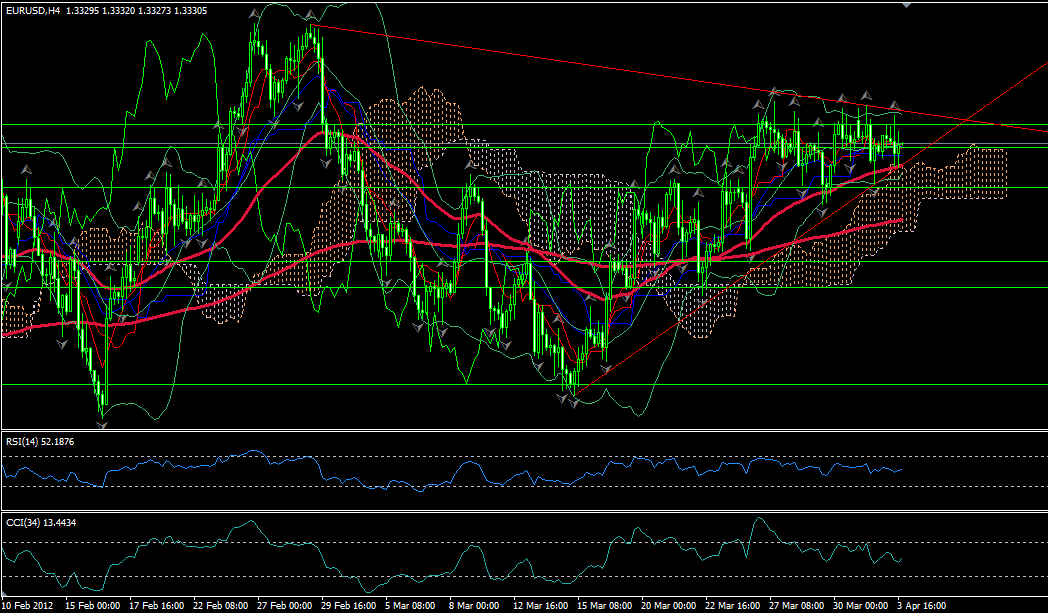Click the 5 Mar 08:00 time axis label

[x=411, y=605]
